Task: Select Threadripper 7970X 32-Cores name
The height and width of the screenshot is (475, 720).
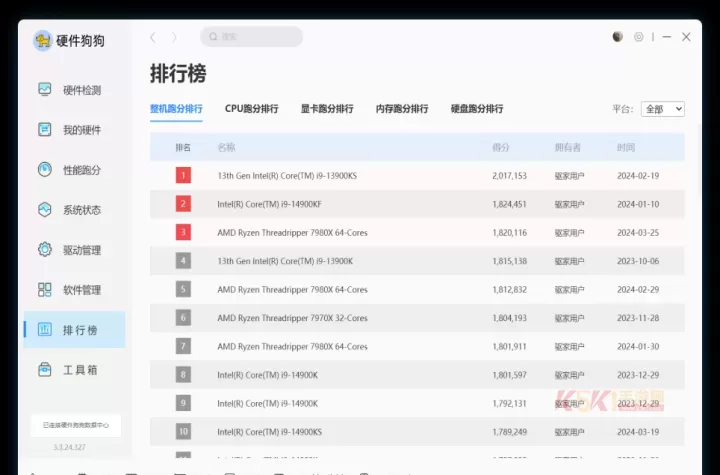Action: click(292, 318)
